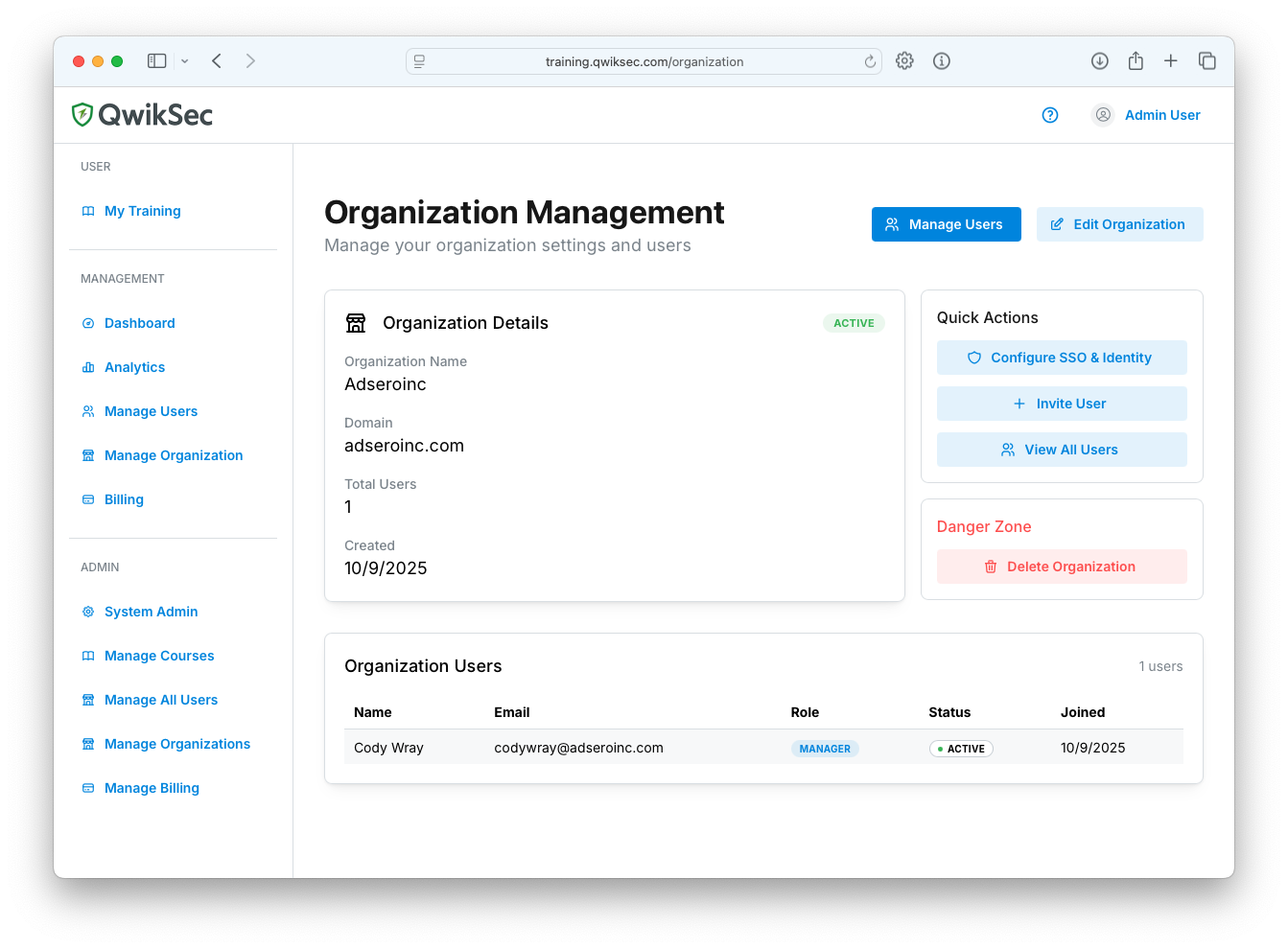Click the blue Manage Users button

[x=946, y=224]
